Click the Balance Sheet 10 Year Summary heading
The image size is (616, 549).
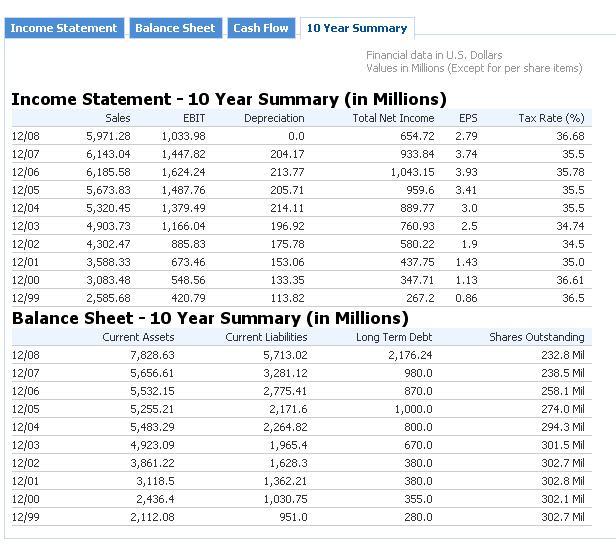[x=210, y=318]
